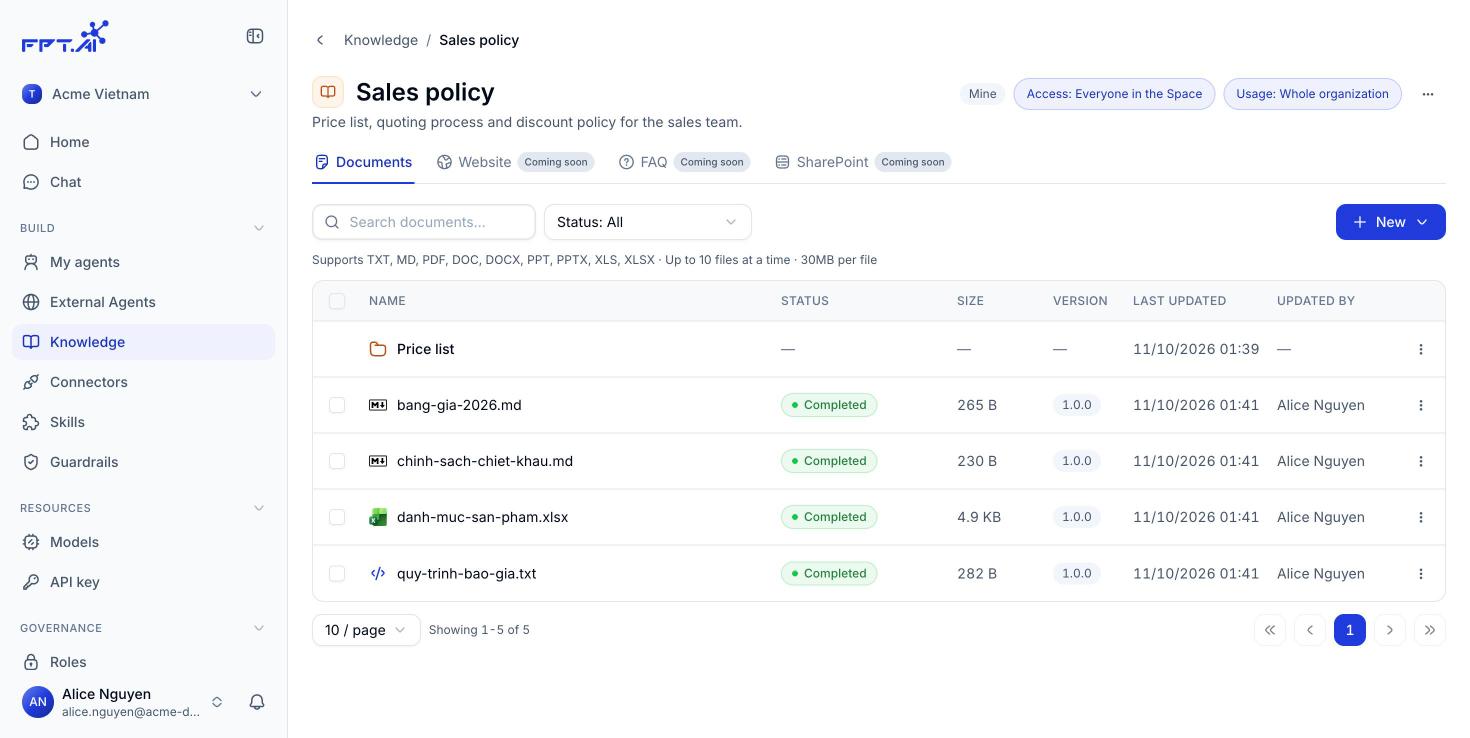
Task: Select the bang-gia-2026.md checkbox
Action: (337, 405)
